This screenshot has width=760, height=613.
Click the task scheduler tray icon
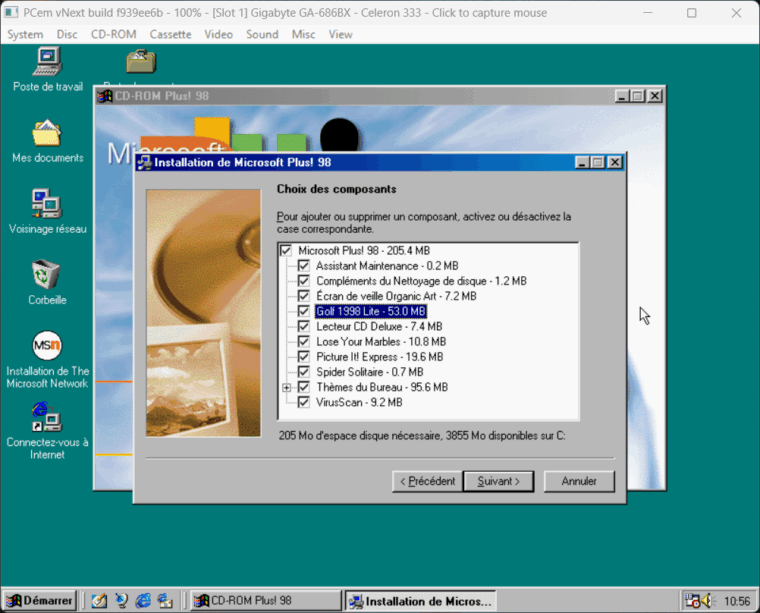pos(692,601)
